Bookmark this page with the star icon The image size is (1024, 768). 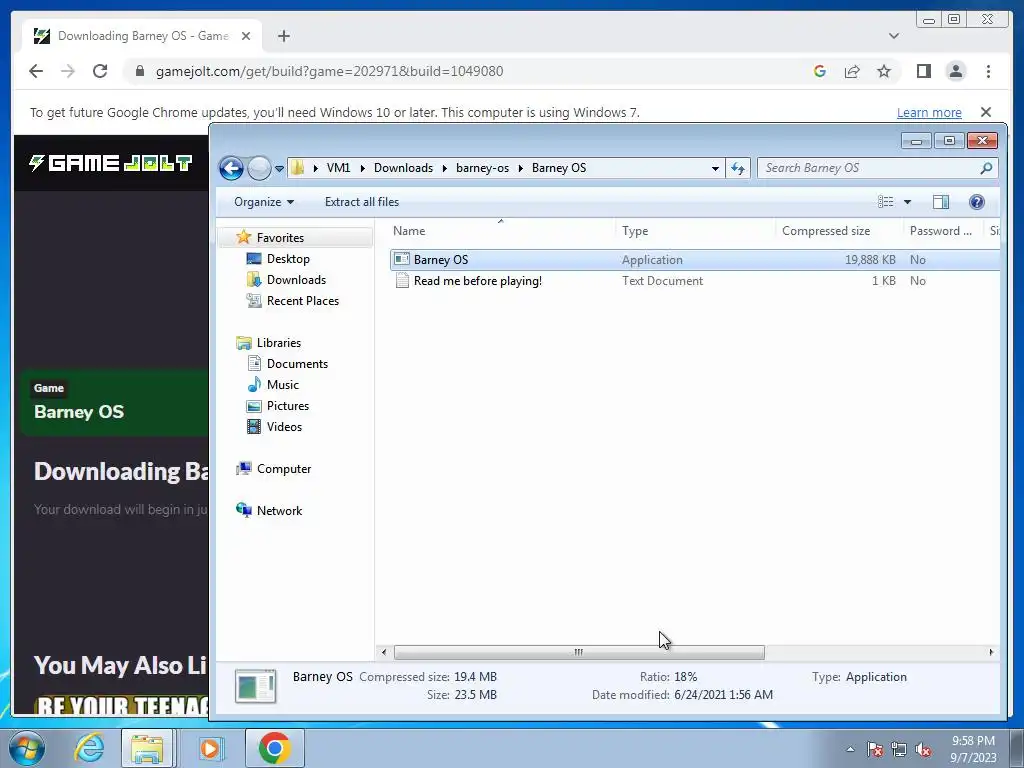(x=884, y=71)
